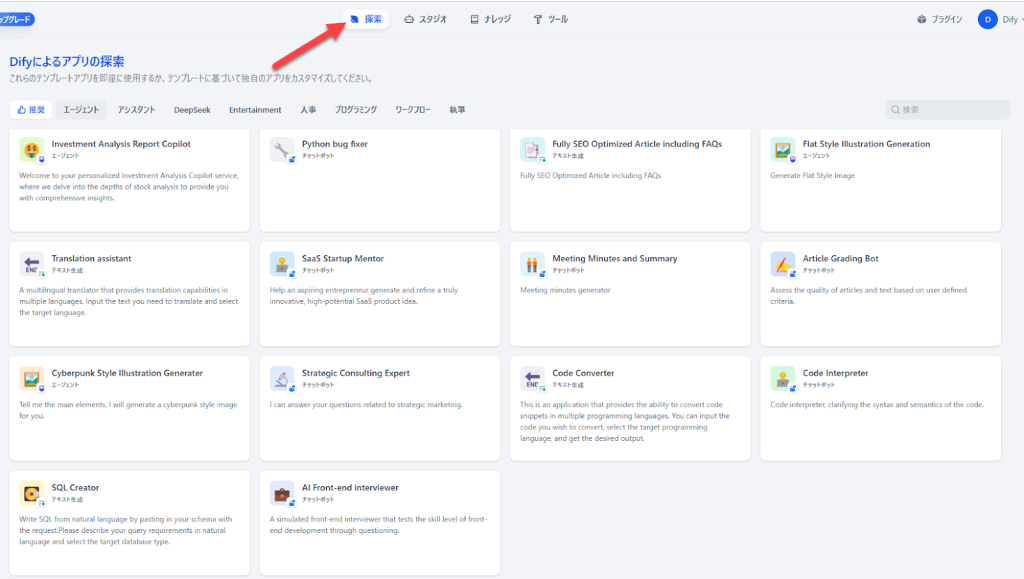Select the Code Interpreter title
The height and width of the screenshot is (579, 1024).
click(835, 373)
